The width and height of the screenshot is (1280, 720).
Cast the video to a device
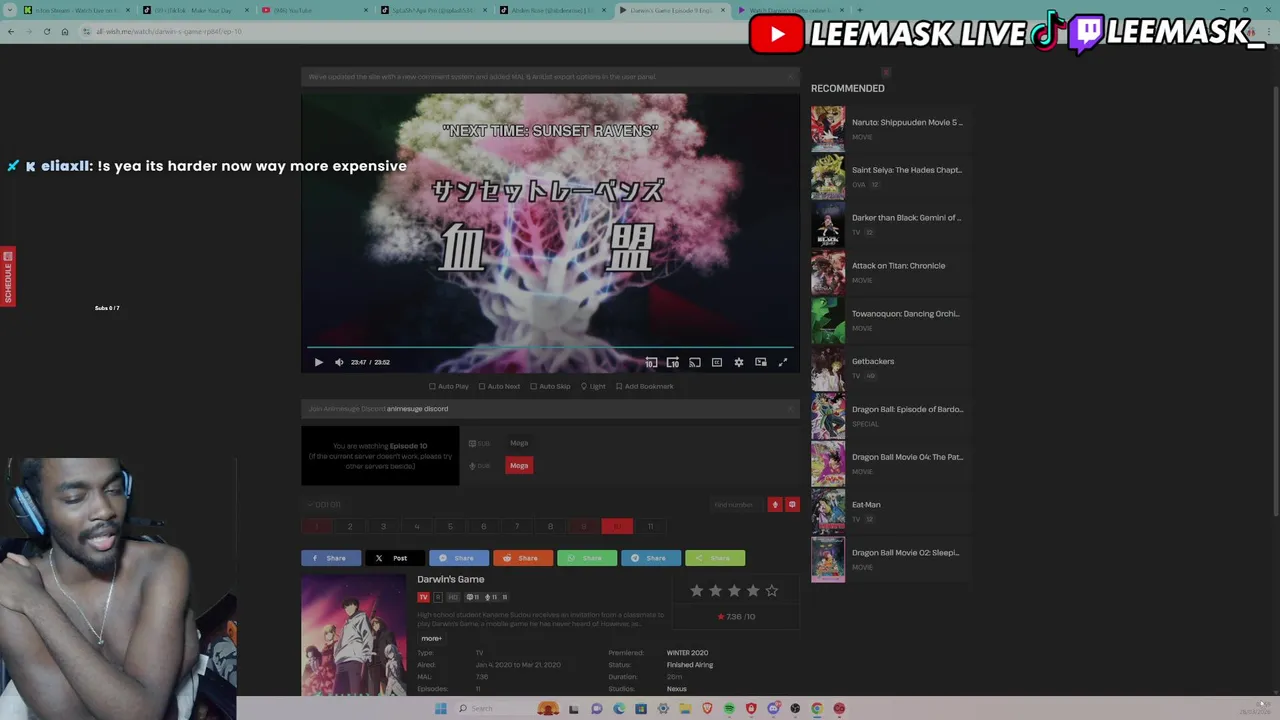tap(695, 362)
